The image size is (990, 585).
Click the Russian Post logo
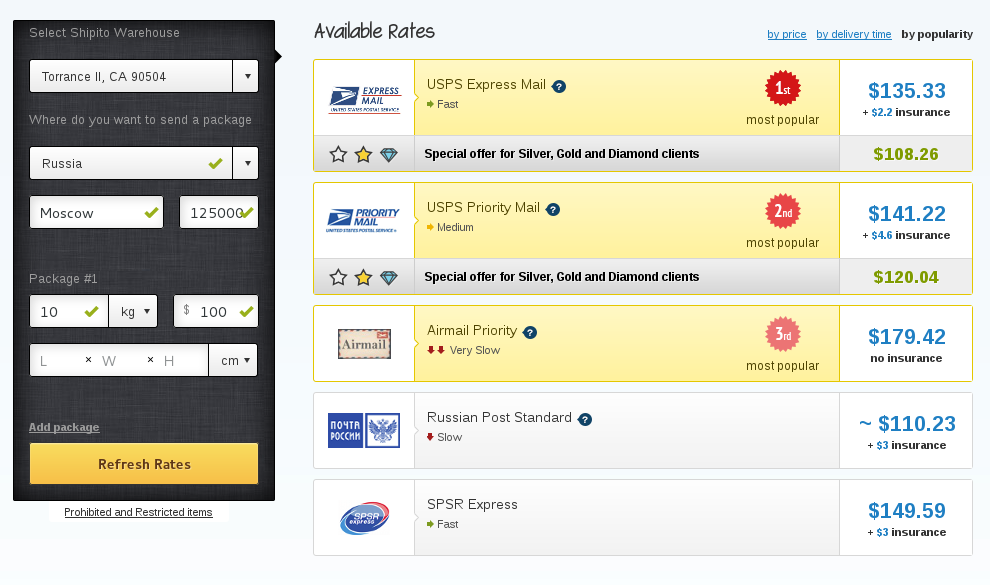coord(364,430)
